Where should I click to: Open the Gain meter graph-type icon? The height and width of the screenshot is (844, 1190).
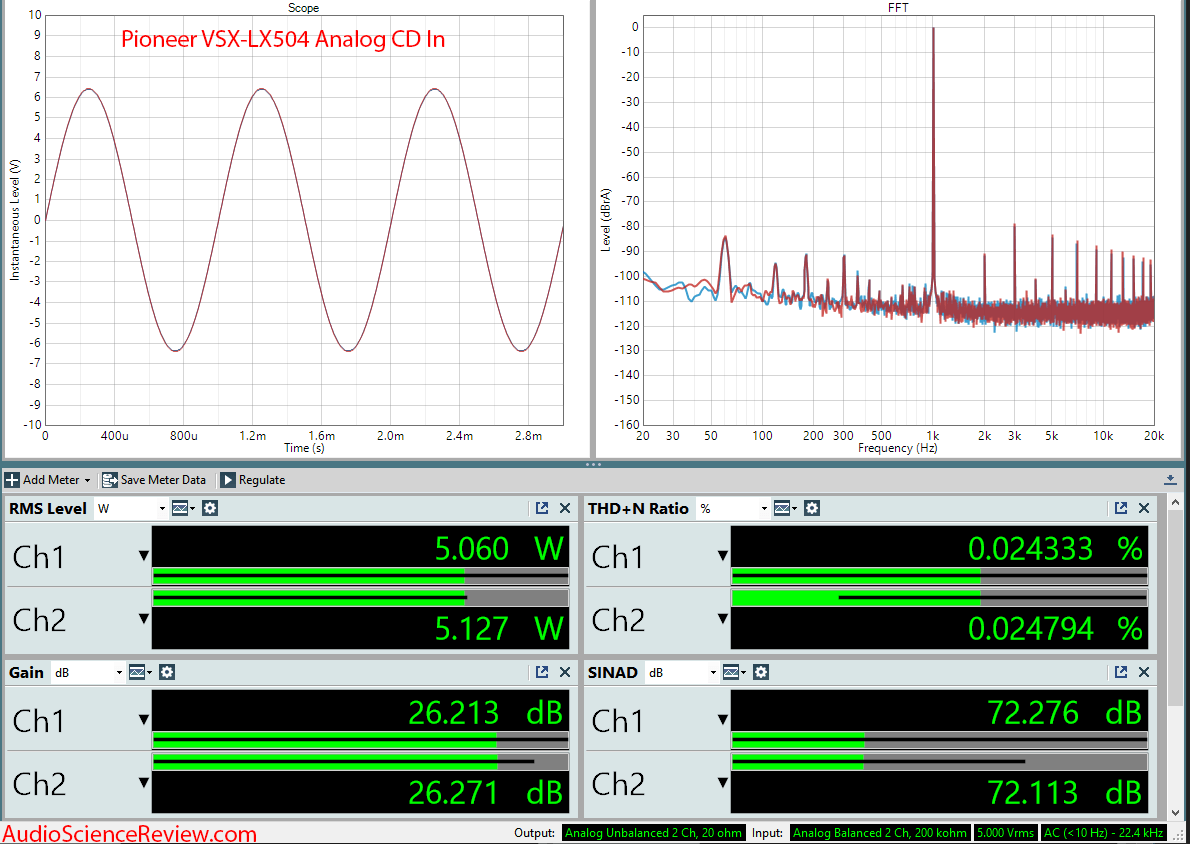(140, 672)
